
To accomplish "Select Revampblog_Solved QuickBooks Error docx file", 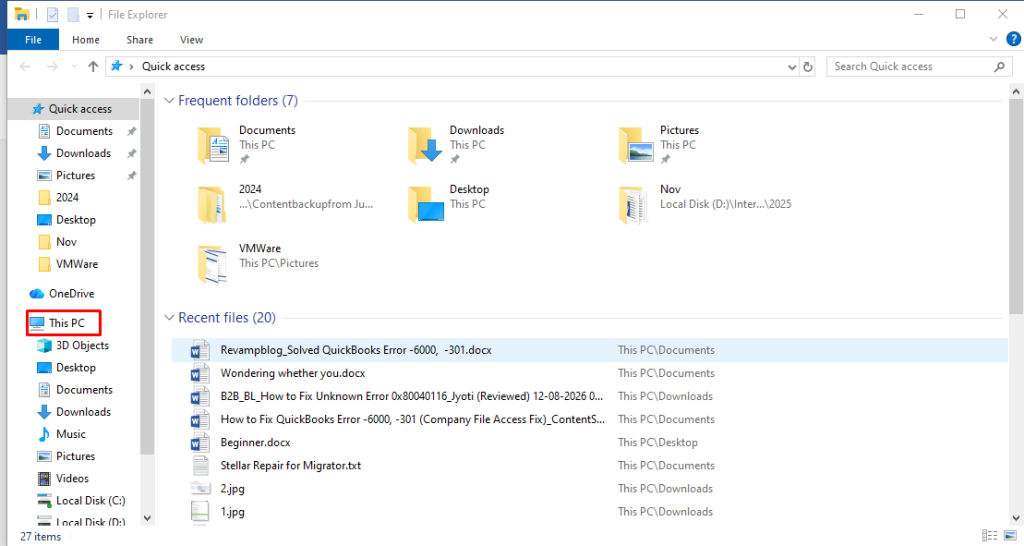I will point(356,351).
